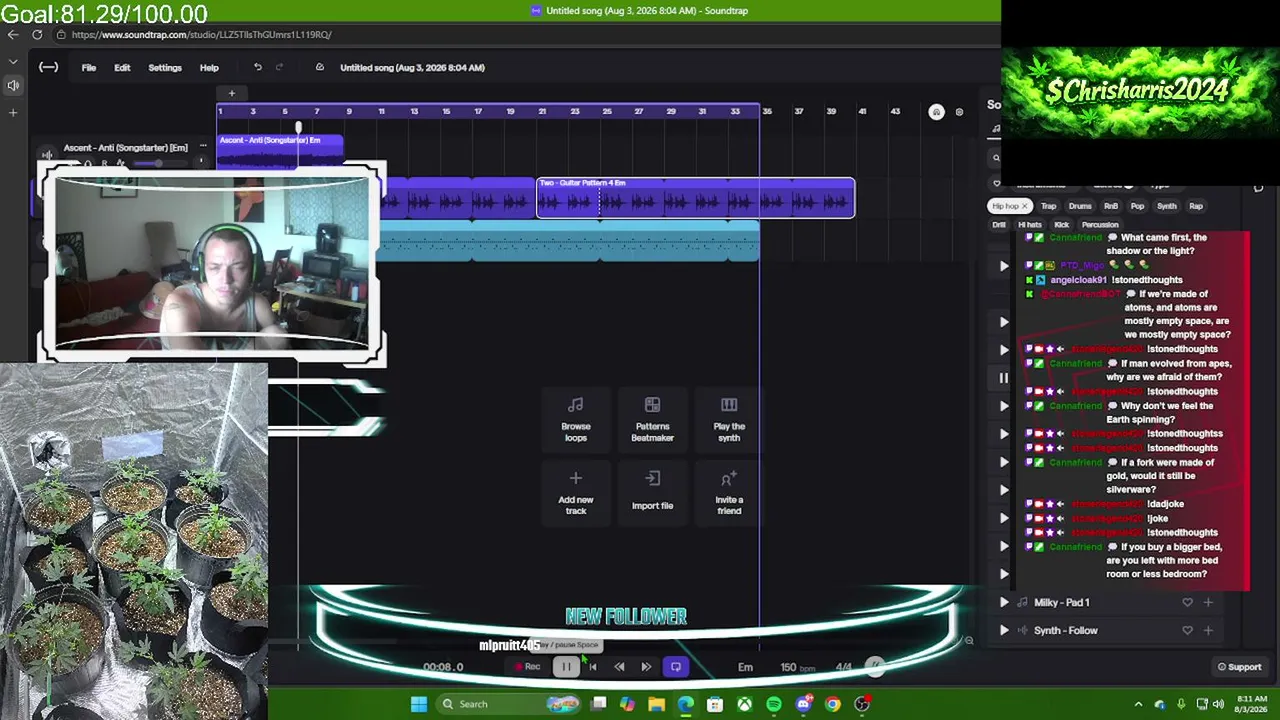1280x720 pixels.
Task: Click the cloud save status icon
Action: click(319, 67)
